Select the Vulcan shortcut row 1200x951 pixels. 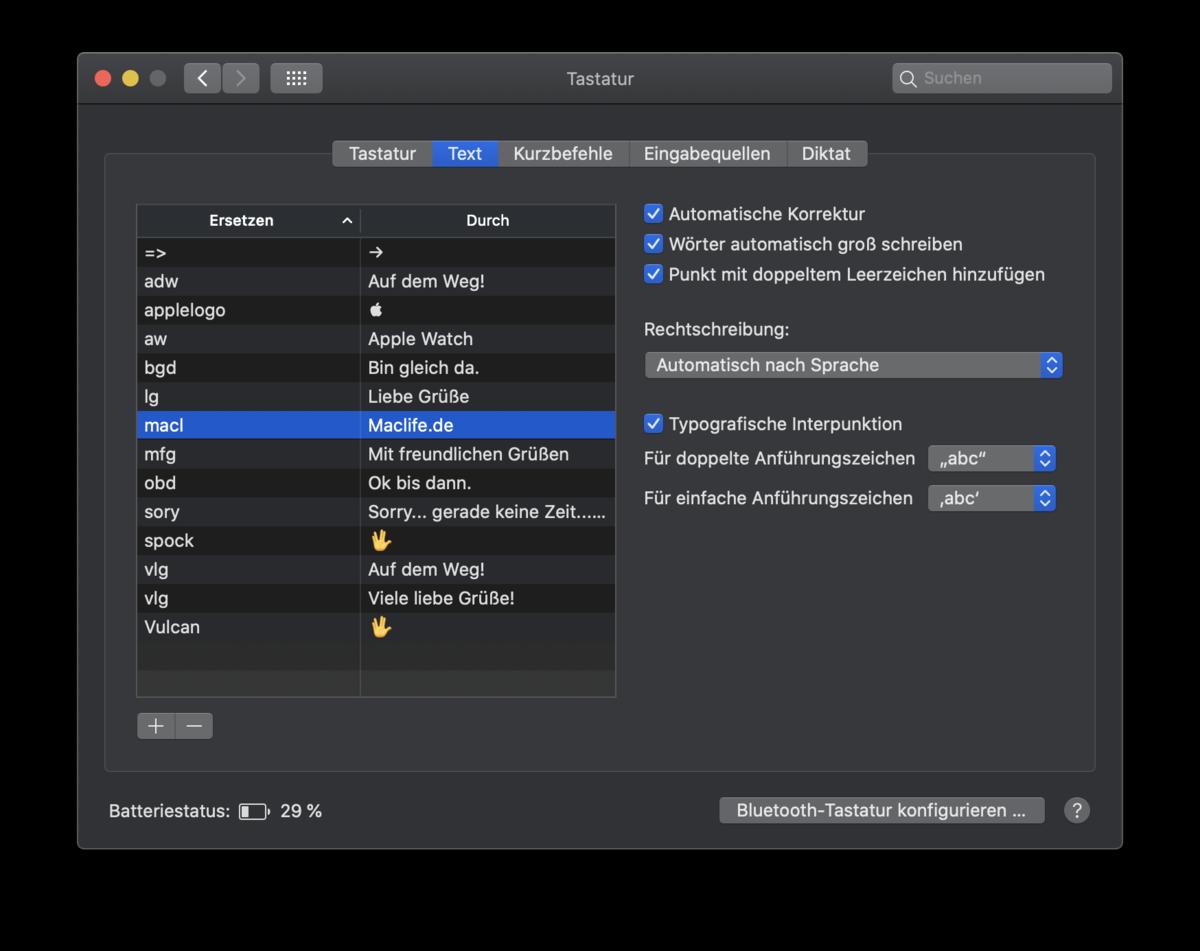tap(376, 627)
